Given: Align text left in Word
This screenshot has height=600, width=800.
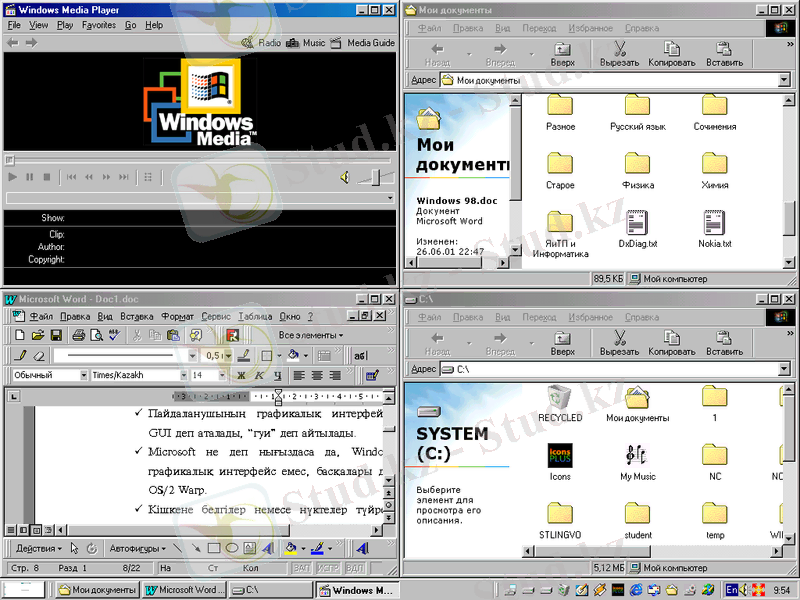Looking at the screenshot, I should (299, 376).
